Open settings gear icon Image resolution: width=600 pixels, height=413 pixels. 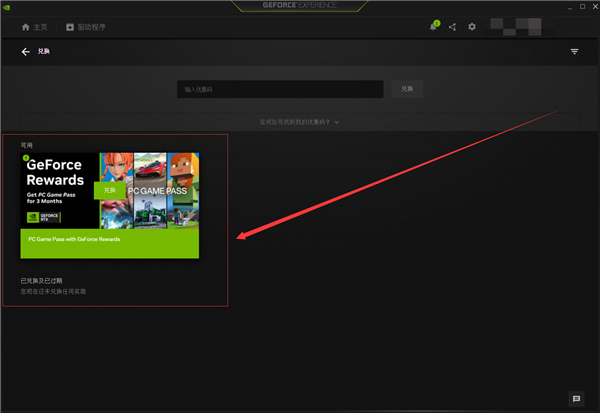(x=472, y=27)
